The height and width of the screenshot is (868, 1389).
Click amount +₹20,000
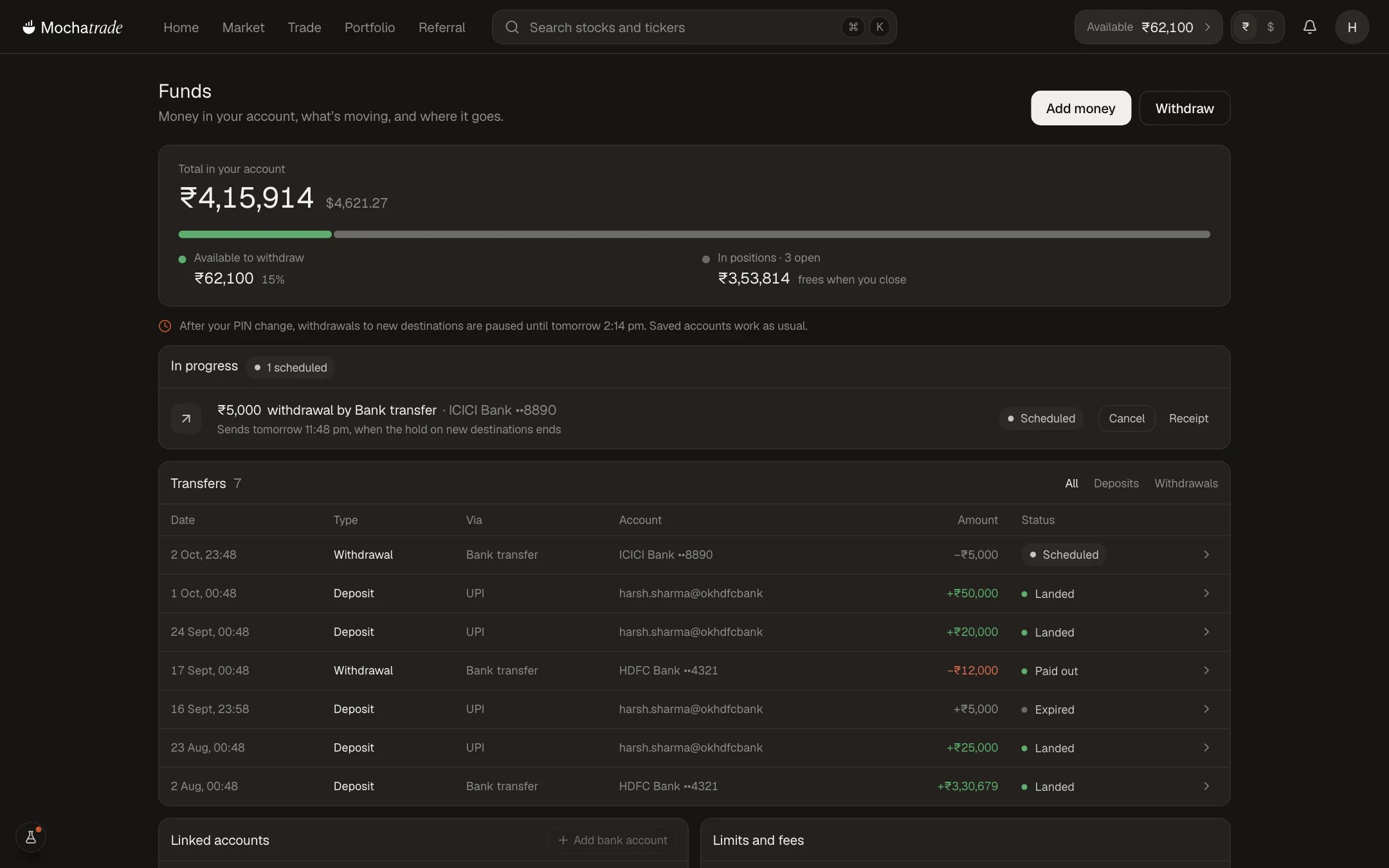click(x=972, y=632)
